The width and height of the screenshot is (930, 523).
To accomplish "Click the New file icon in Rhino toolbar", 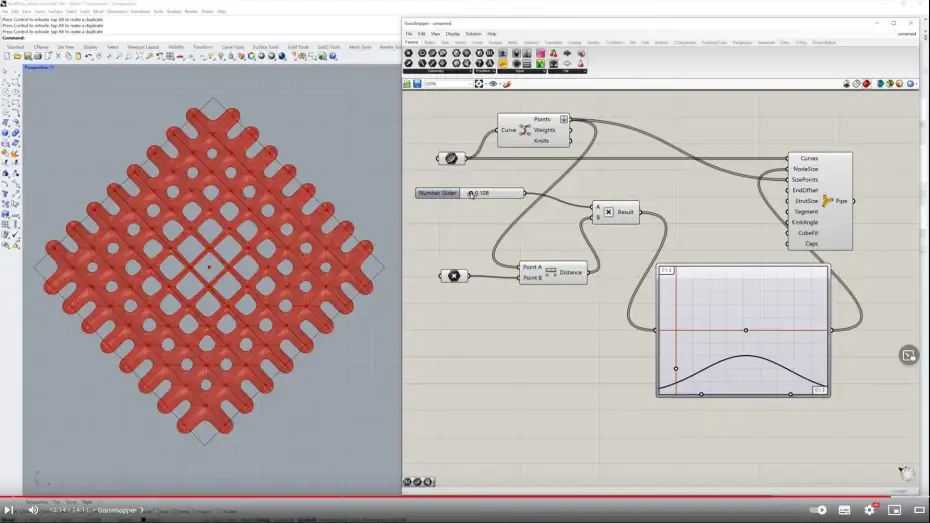I will 7,56.
